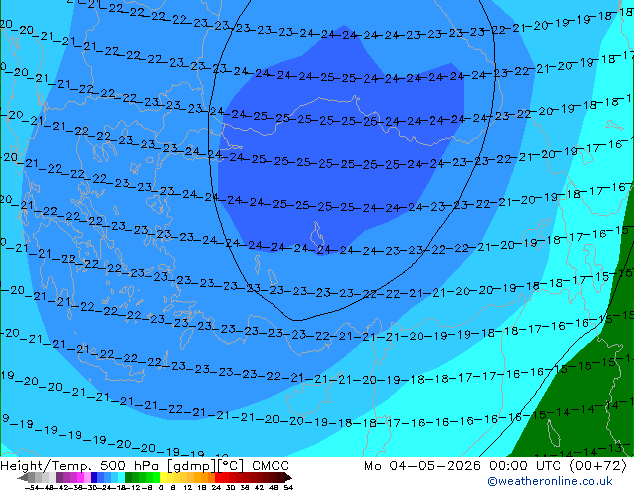Select the bright red swatch in the legend

(x=218, y=478)
